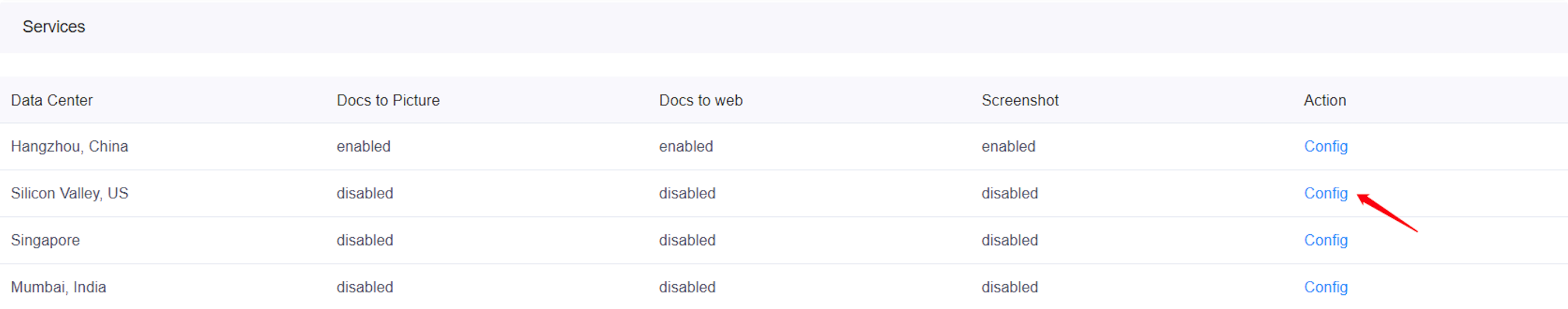Open Config for Hangzhou, China
The image size is (1568, 309).
pos(1325,146)
